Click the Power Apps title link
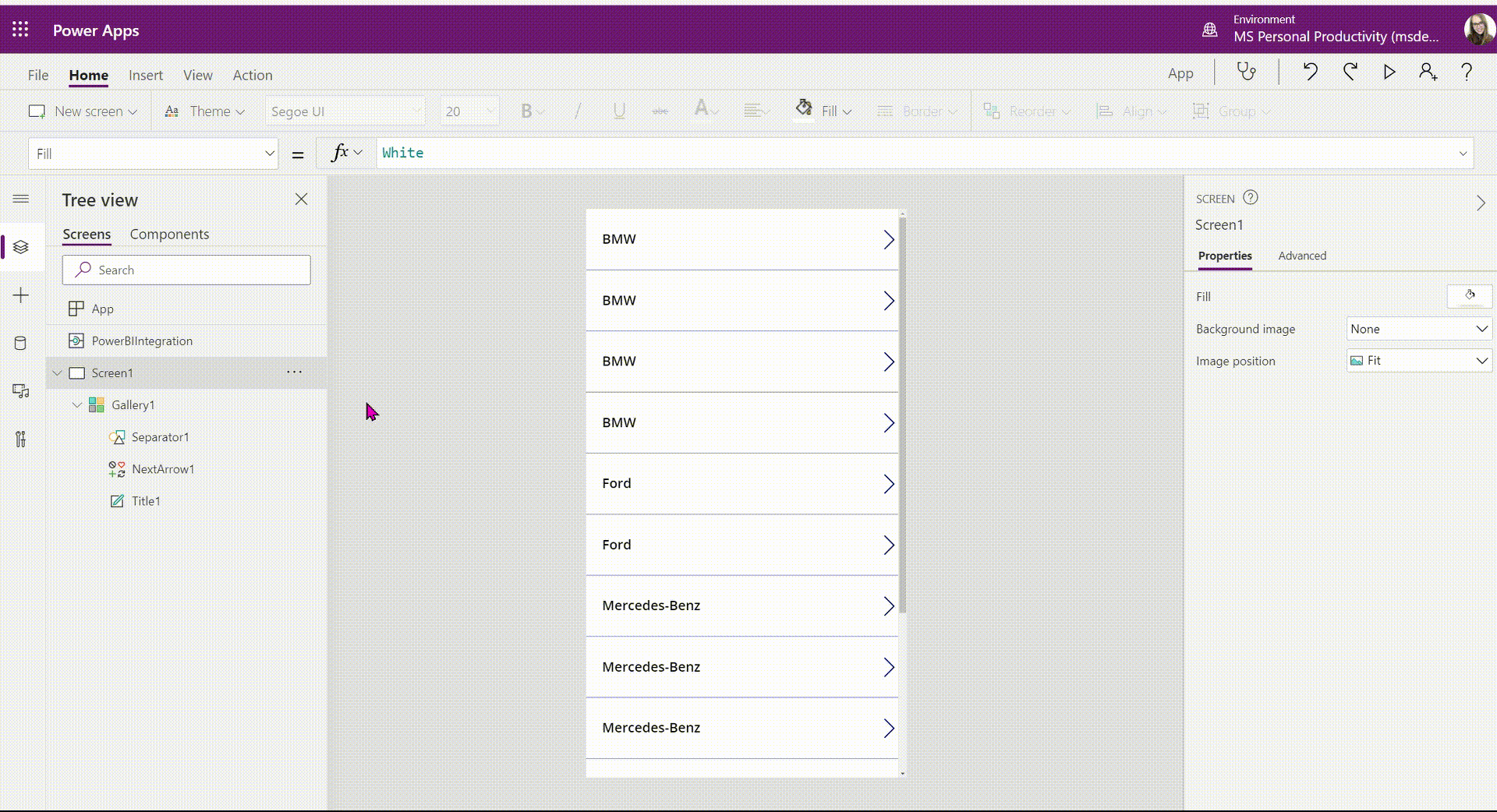The width and height of the screenshot is (1497, 812). [96, 30]
